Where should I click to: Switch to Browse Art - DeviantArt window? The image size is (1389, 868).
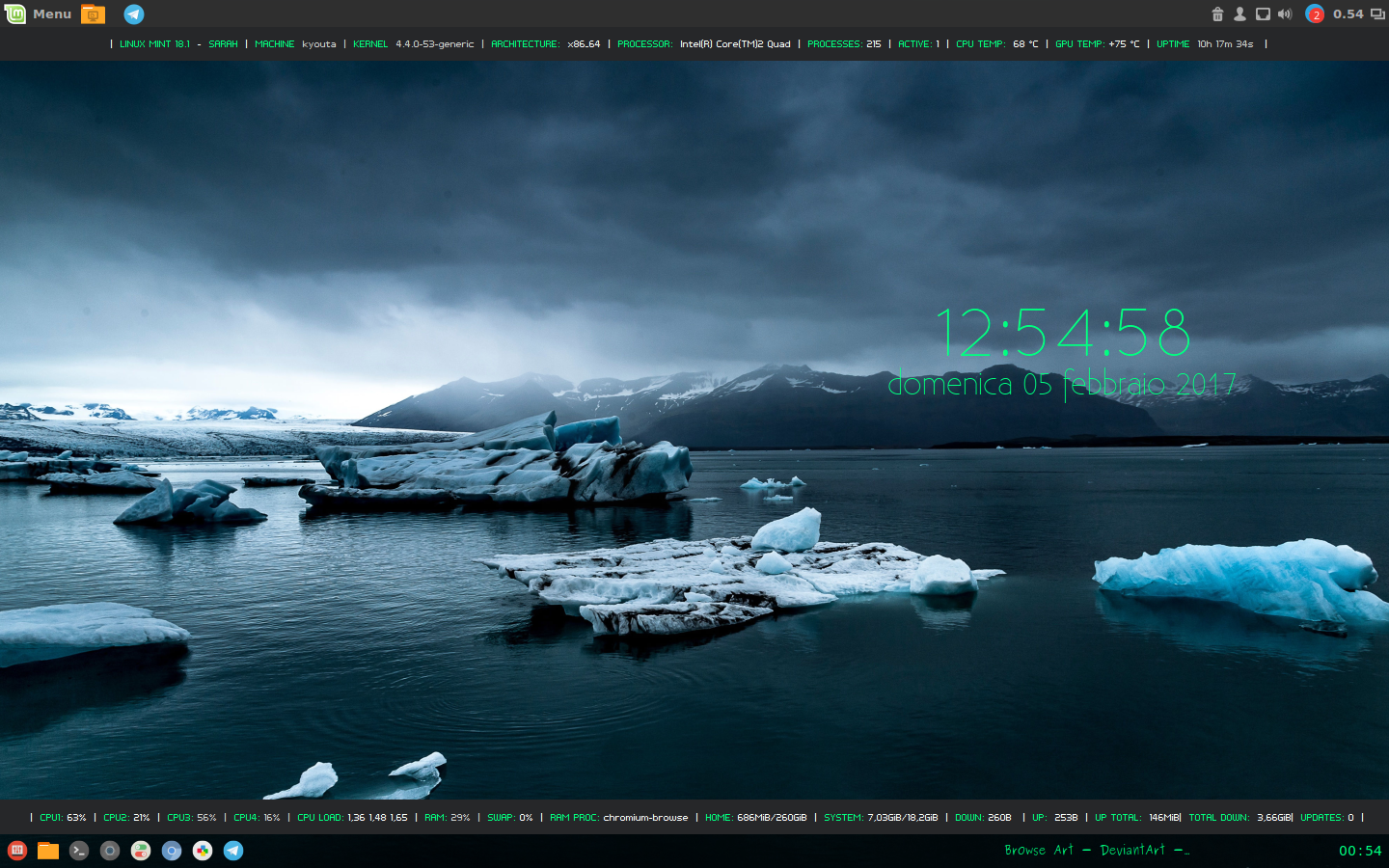coord(1097,850)
